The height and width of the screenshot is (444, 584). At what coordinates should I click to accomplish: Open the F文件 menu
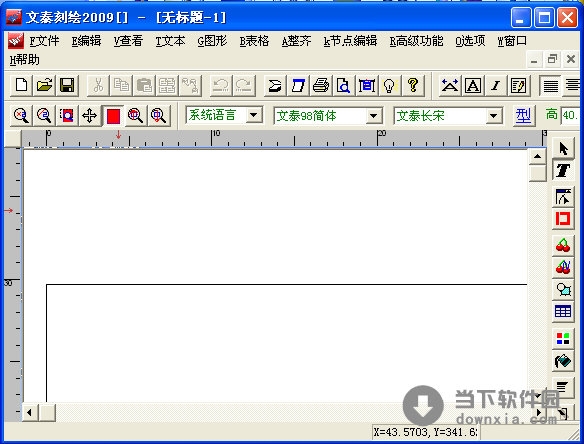(44, 41)
